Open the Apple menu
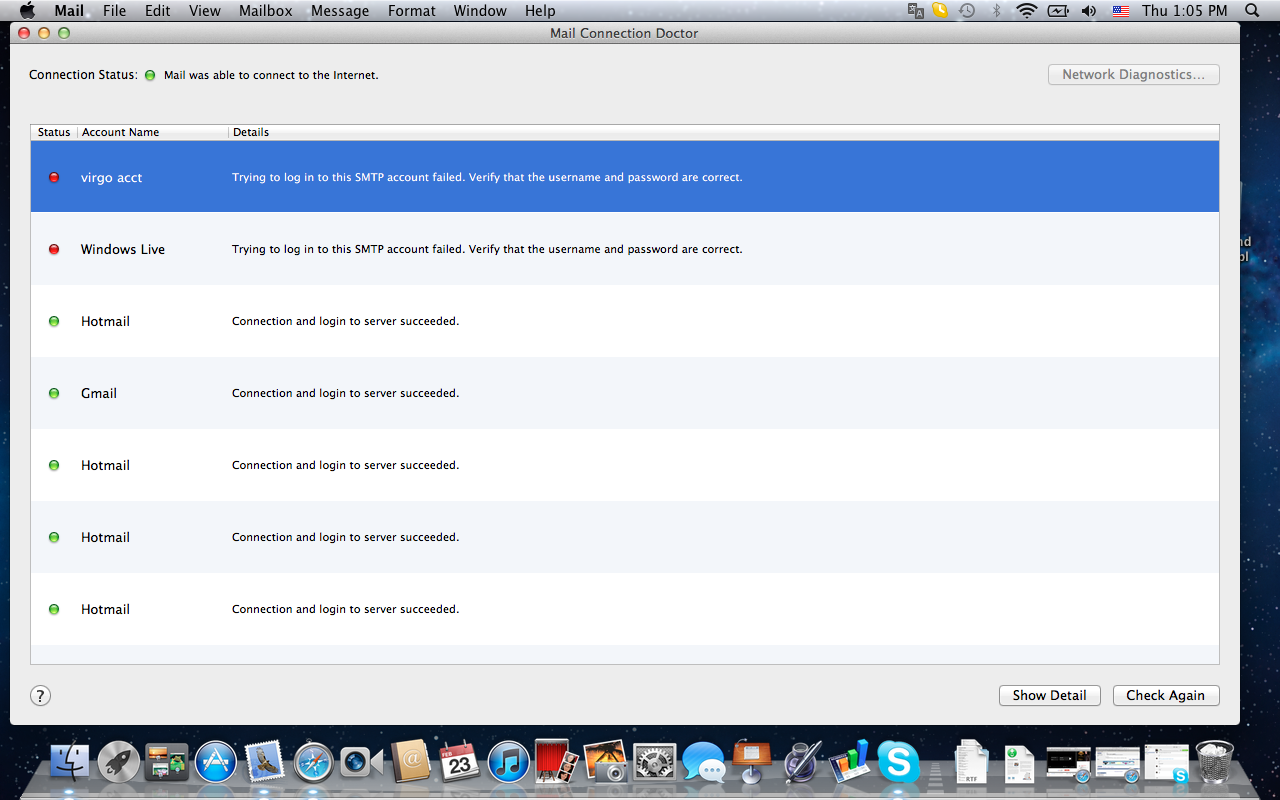This screenshot has height=800, width=1280. pos(27,11)
